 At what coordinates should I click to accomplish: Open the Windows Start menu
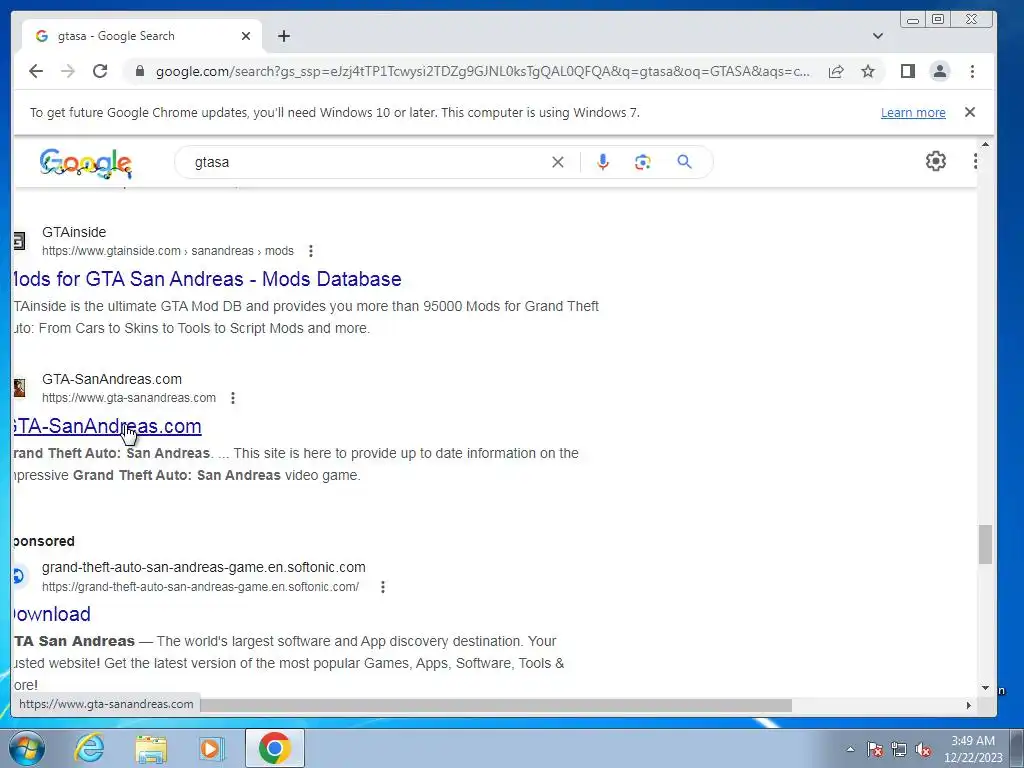click(x=27, y=748)
